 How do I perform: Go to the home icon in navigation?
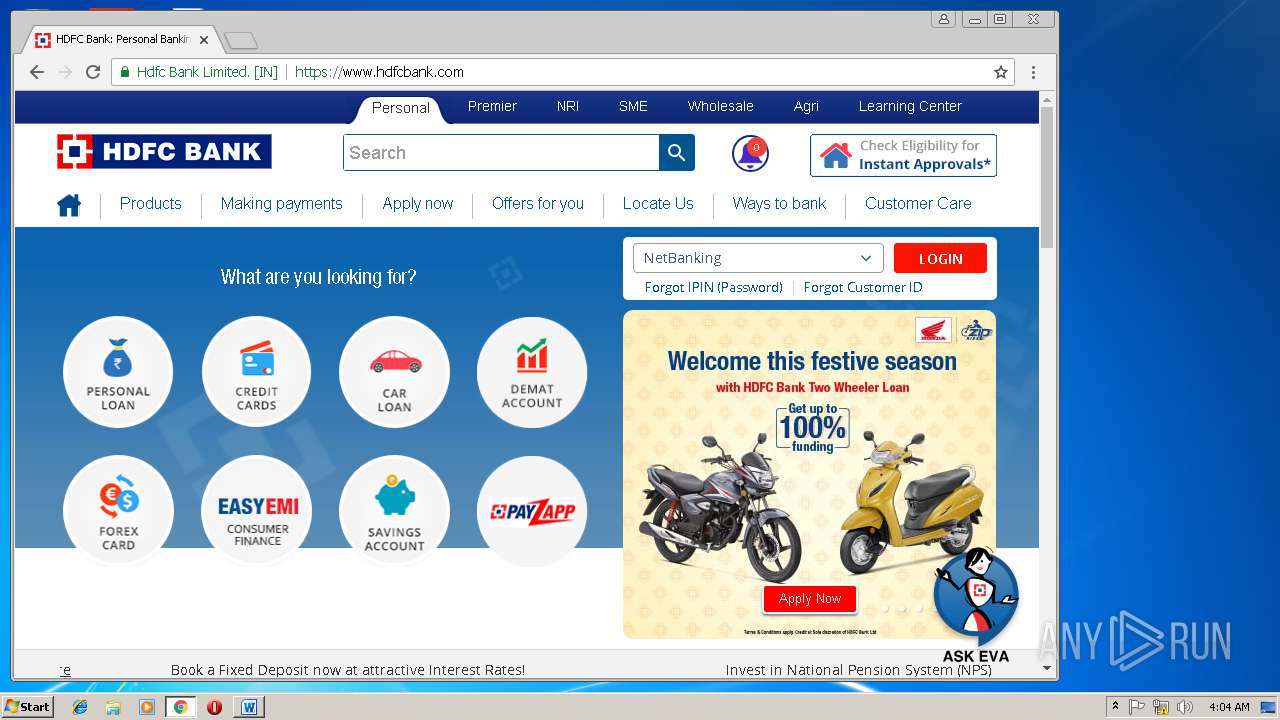69,205
